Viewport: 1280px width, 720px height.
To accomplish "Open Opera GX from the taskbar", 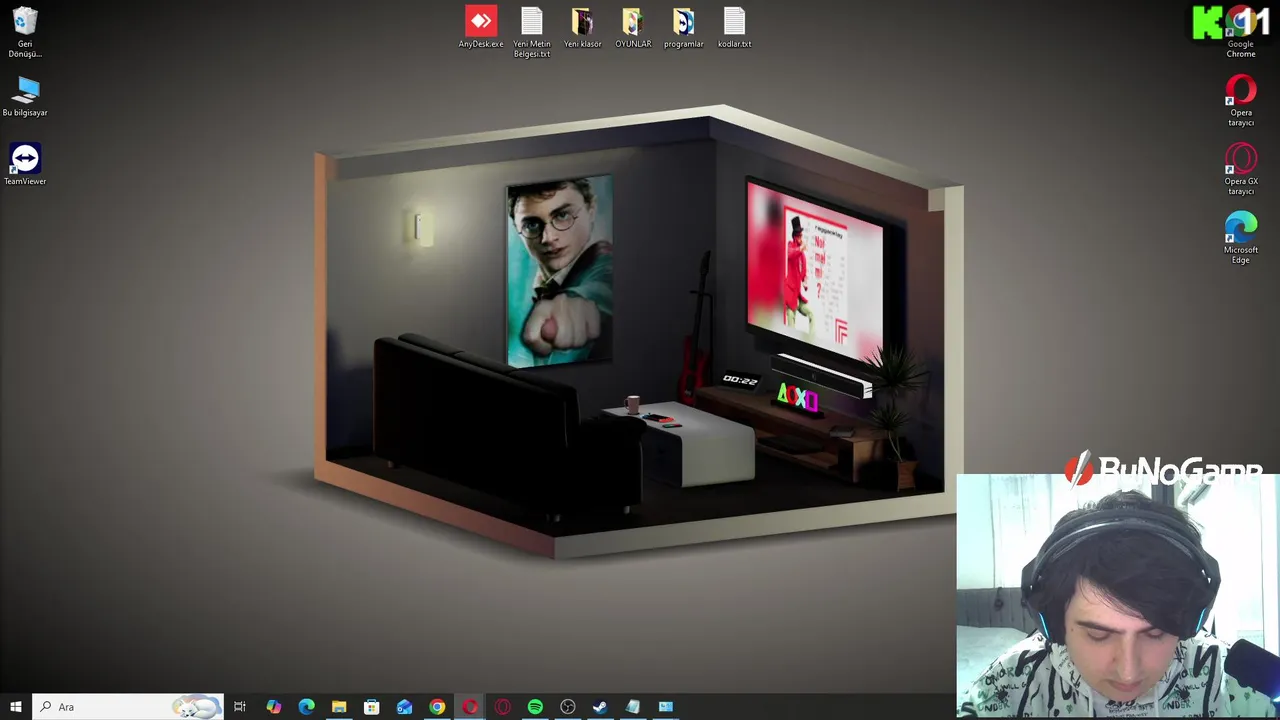I will click(502, 707).
